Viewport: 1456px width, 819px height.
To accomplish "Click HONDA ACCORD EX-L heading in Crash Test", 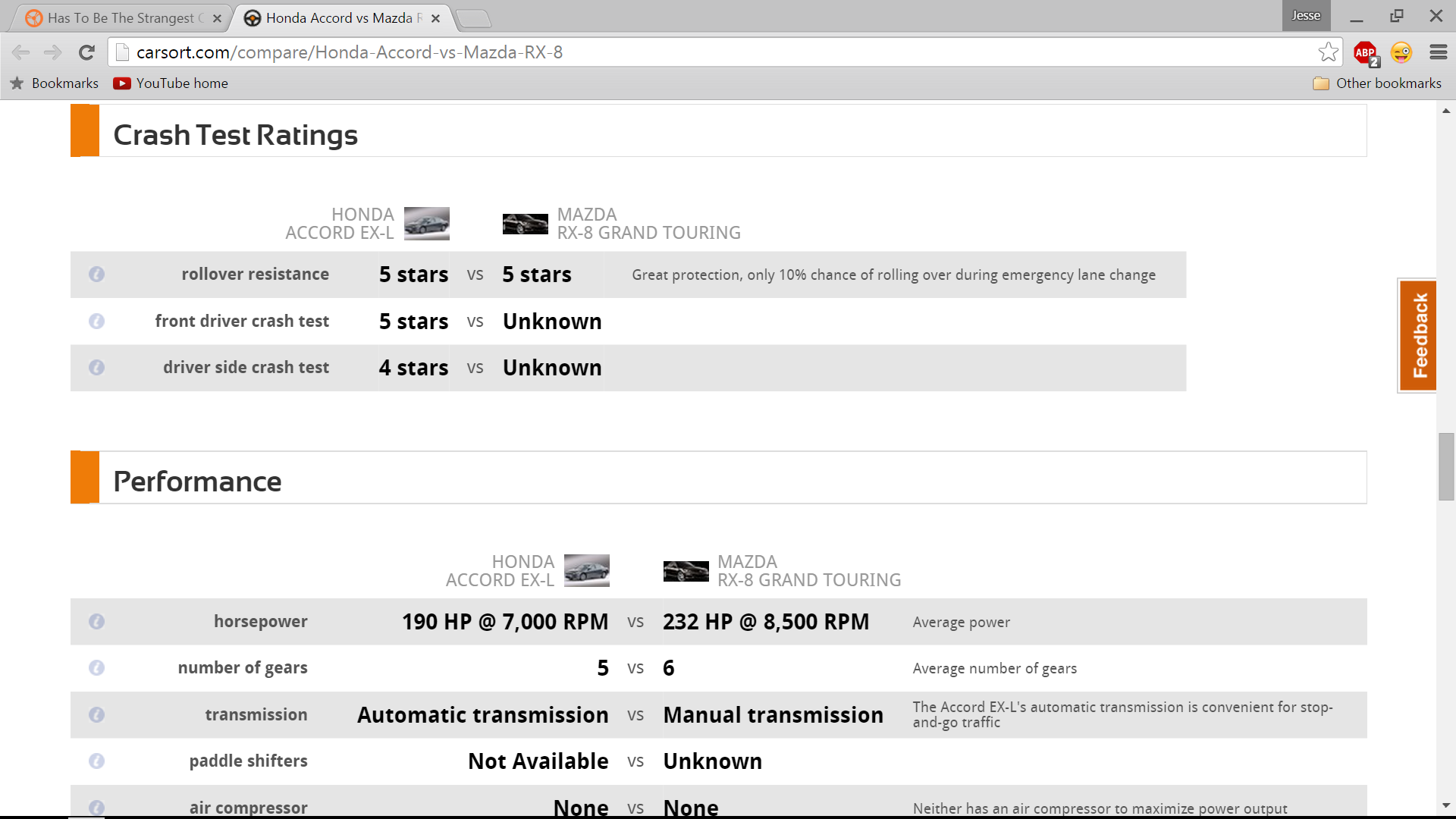I will (x=340, y=224).
